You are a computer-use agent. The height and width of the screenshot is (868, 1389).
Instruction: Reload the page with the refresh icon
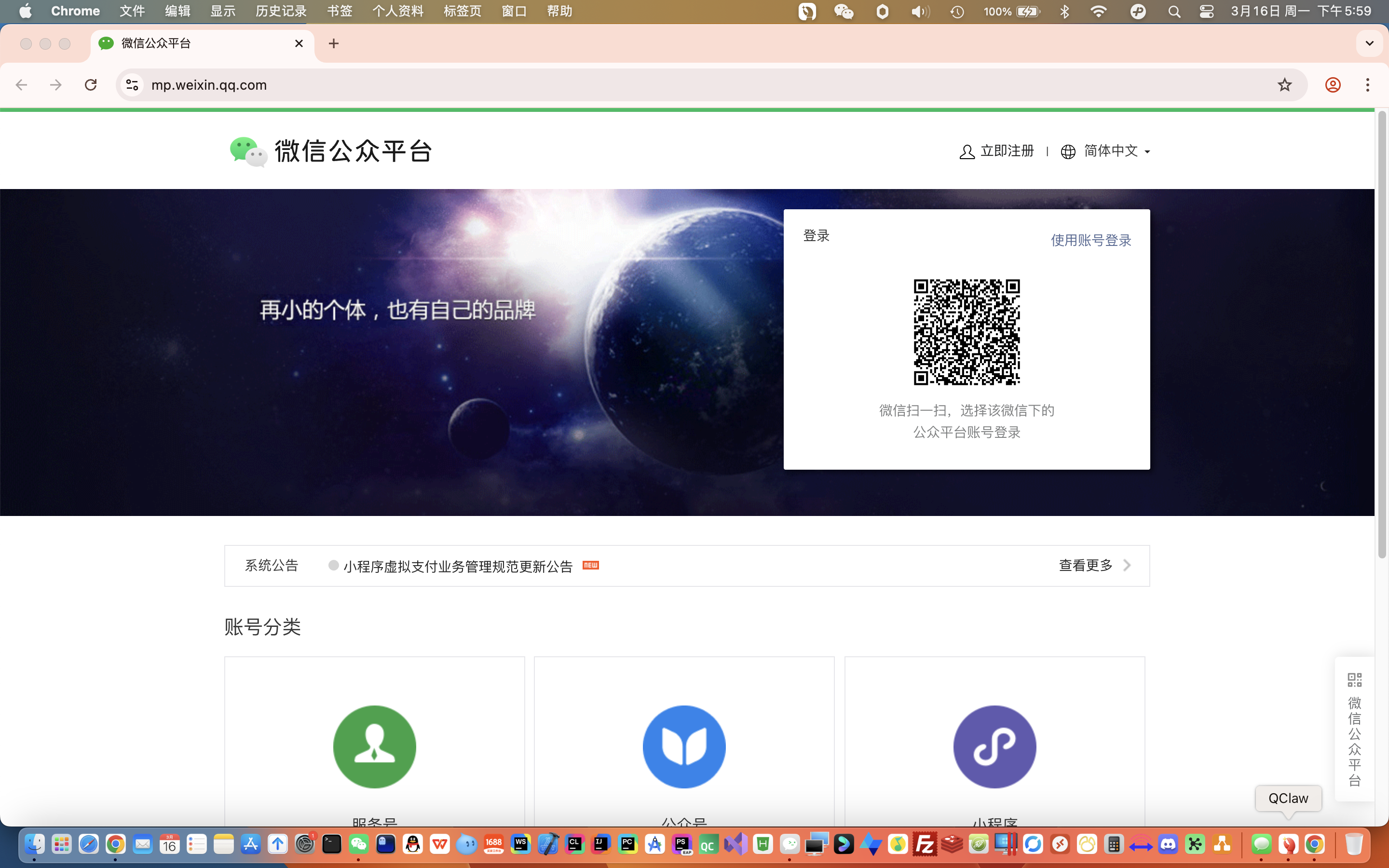[x=91, y=85]
